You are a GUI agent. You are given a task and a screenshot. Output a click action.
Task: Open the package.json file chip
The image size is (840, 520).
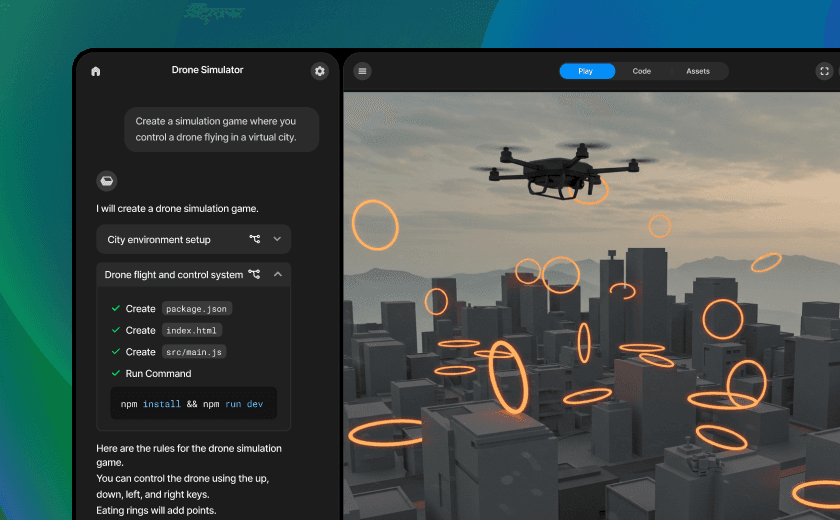pos(196,309)
